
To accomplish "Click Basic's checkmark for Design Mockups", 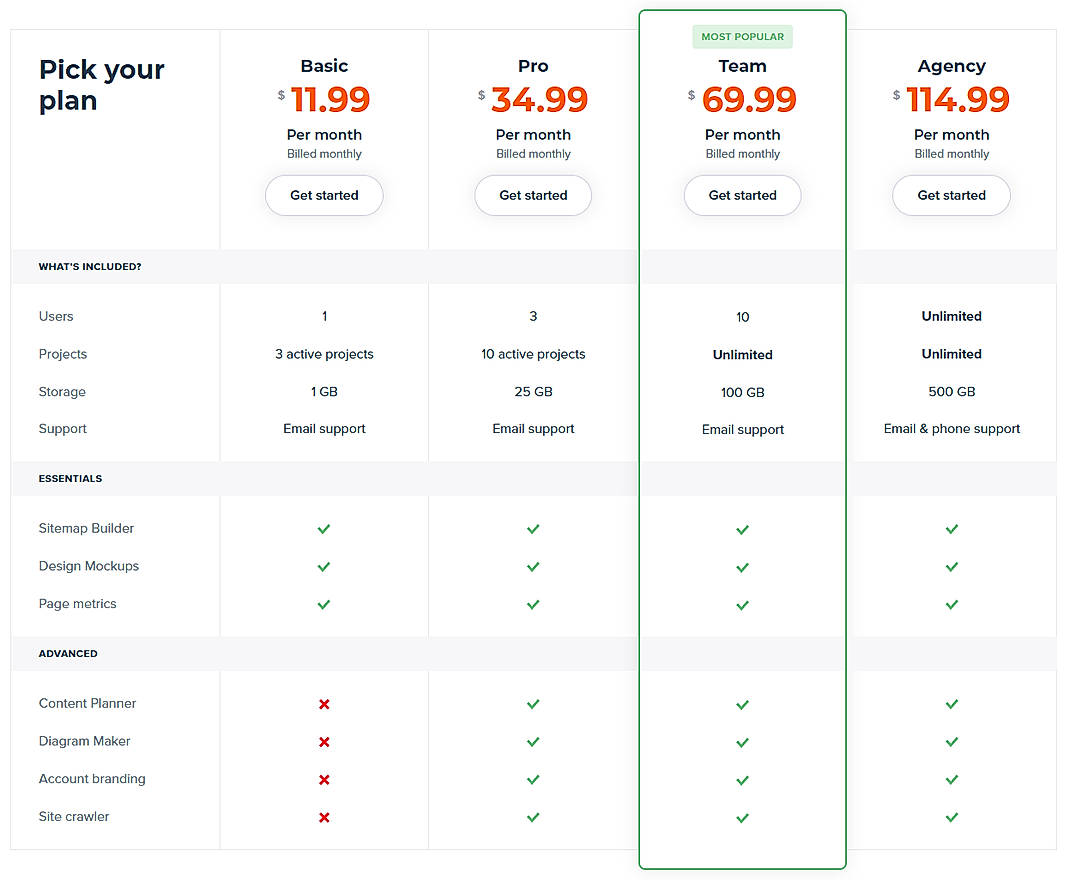I will click(x=324, y=566).
